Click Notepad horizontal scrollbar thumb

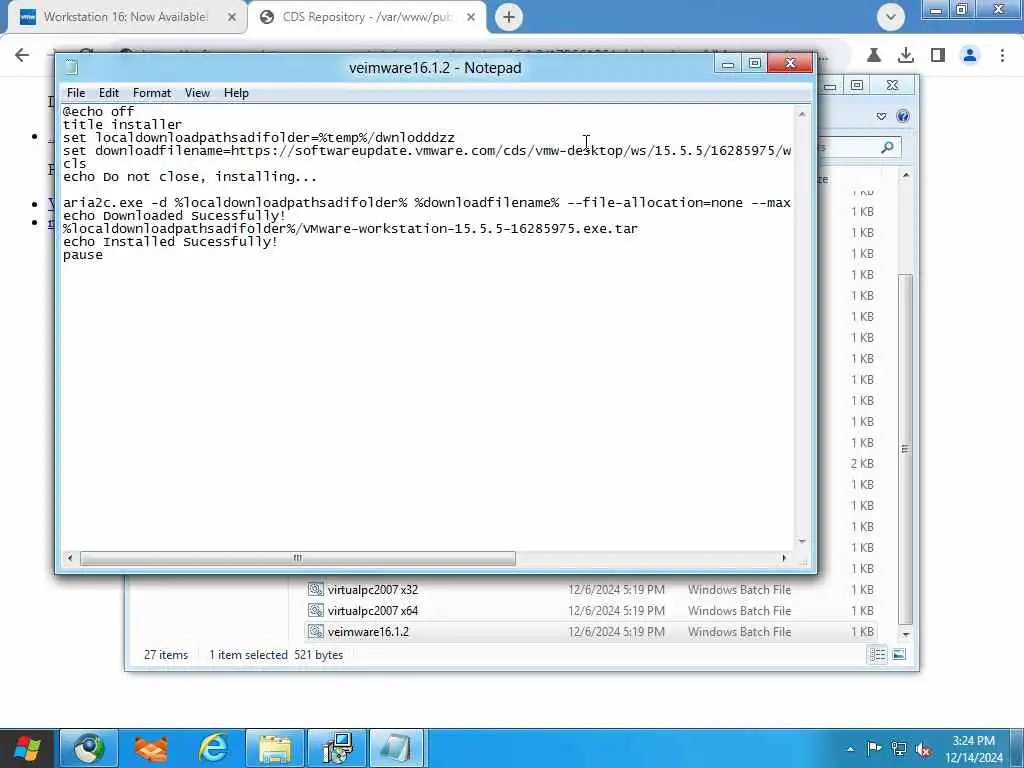tap(298, 558)
